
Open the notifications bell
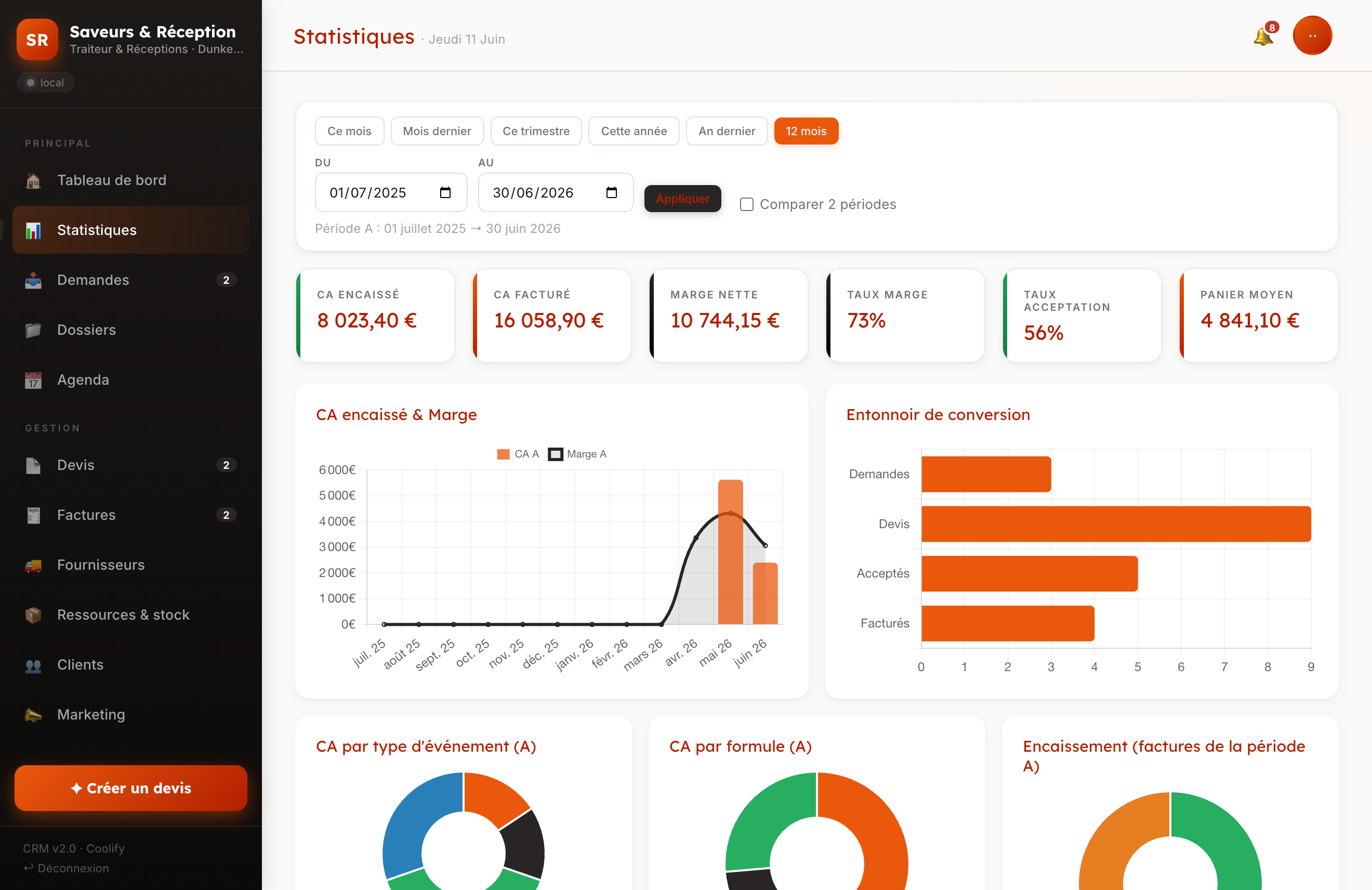tap(1262, 36)
